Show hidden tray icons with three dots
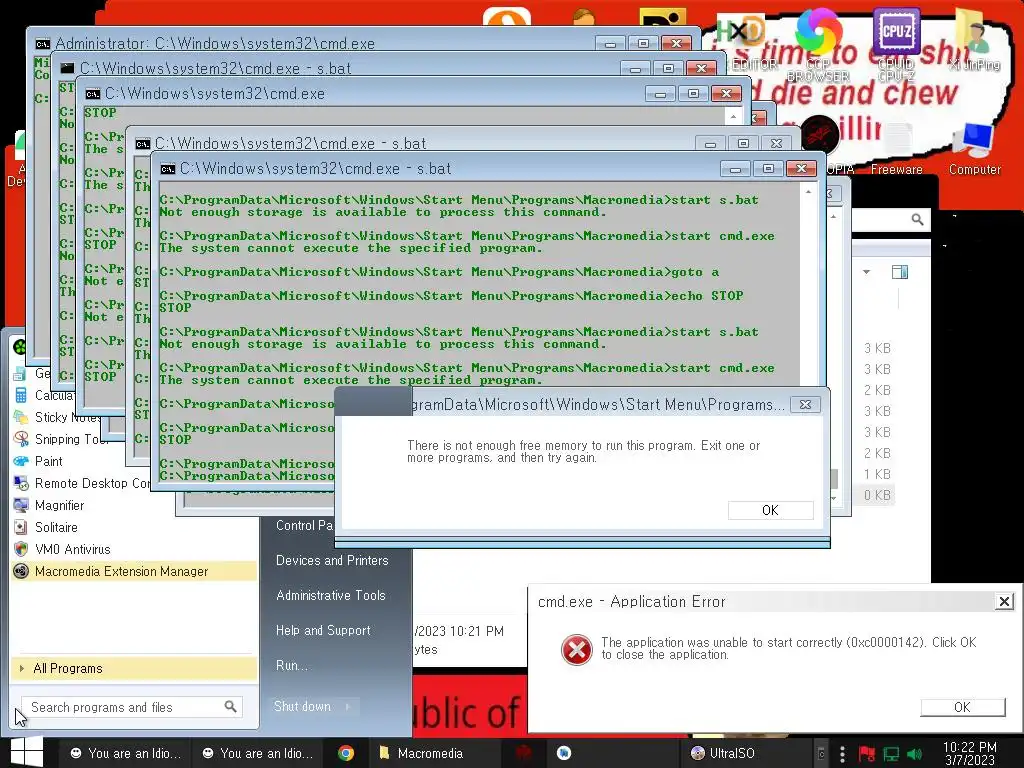The image size is (1024, 768). pos(842,754)
